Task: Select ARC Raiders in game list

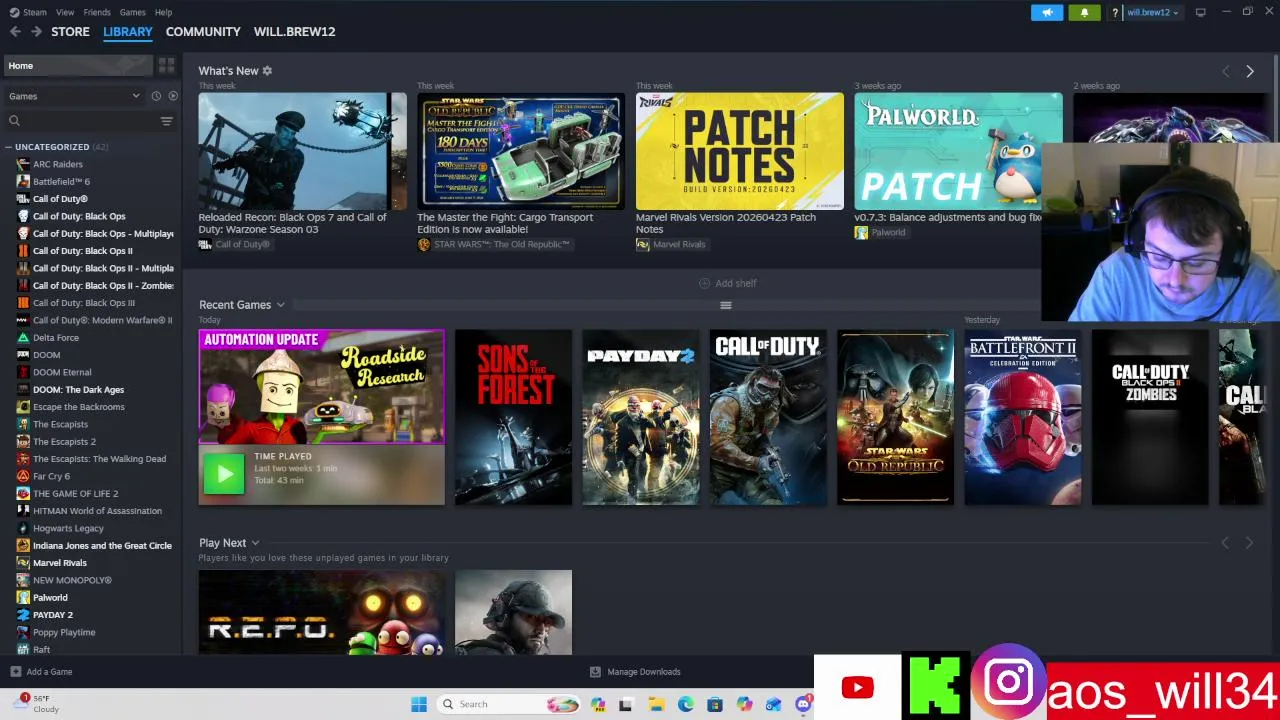Action: [x=57, y=164]
